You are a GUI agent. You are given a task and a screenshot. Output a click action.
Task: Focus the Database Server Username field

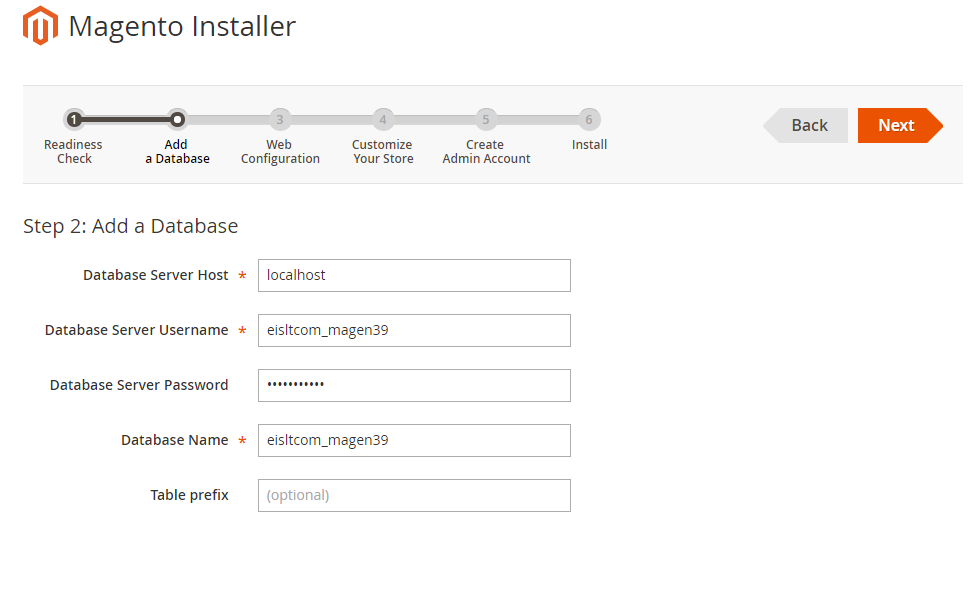414,330
